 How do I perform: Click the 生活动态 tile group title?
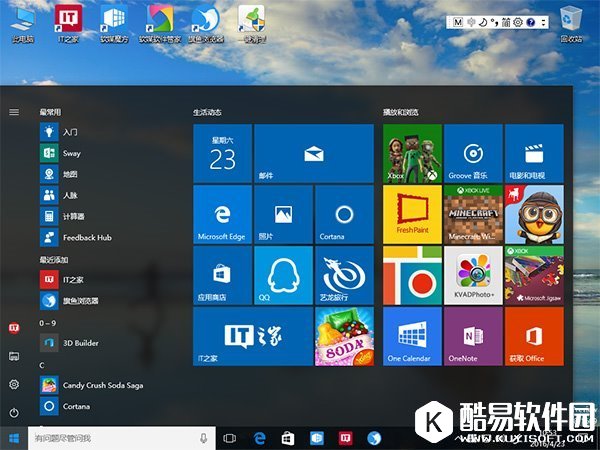[x=207, y=112]
